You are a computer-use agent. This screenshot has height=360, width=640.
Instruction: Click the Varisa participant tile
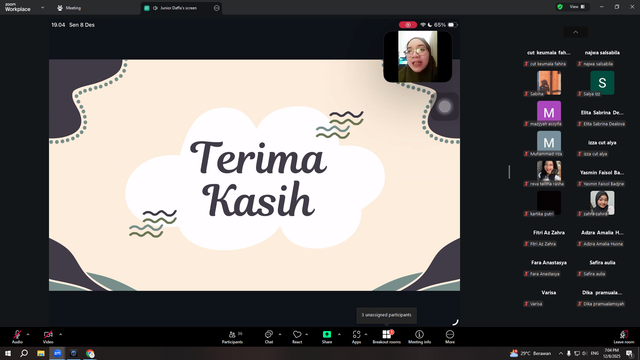coord(549,293)
